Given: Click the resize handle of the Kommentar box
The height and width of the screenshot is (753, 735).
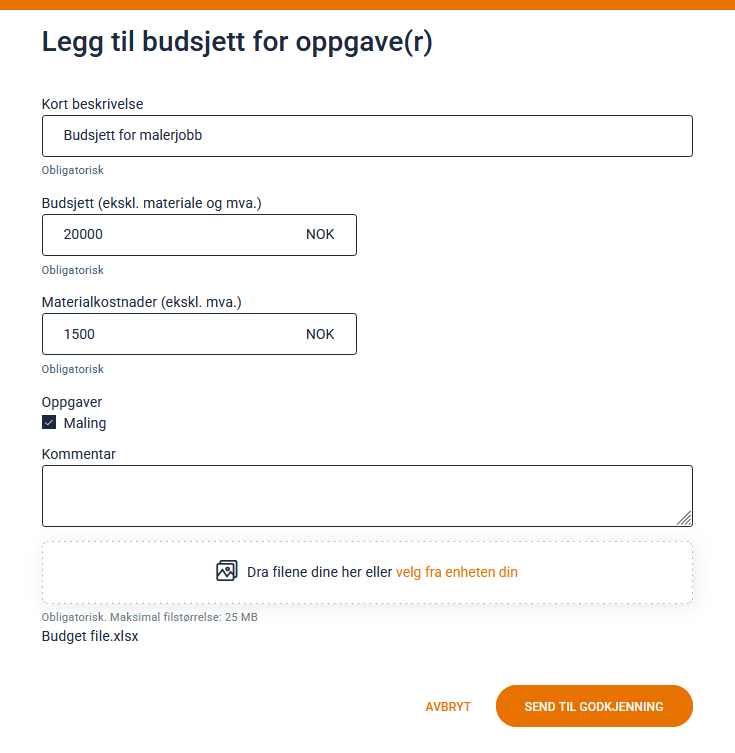Looking at the screenshot, I should tap(684, 518).
